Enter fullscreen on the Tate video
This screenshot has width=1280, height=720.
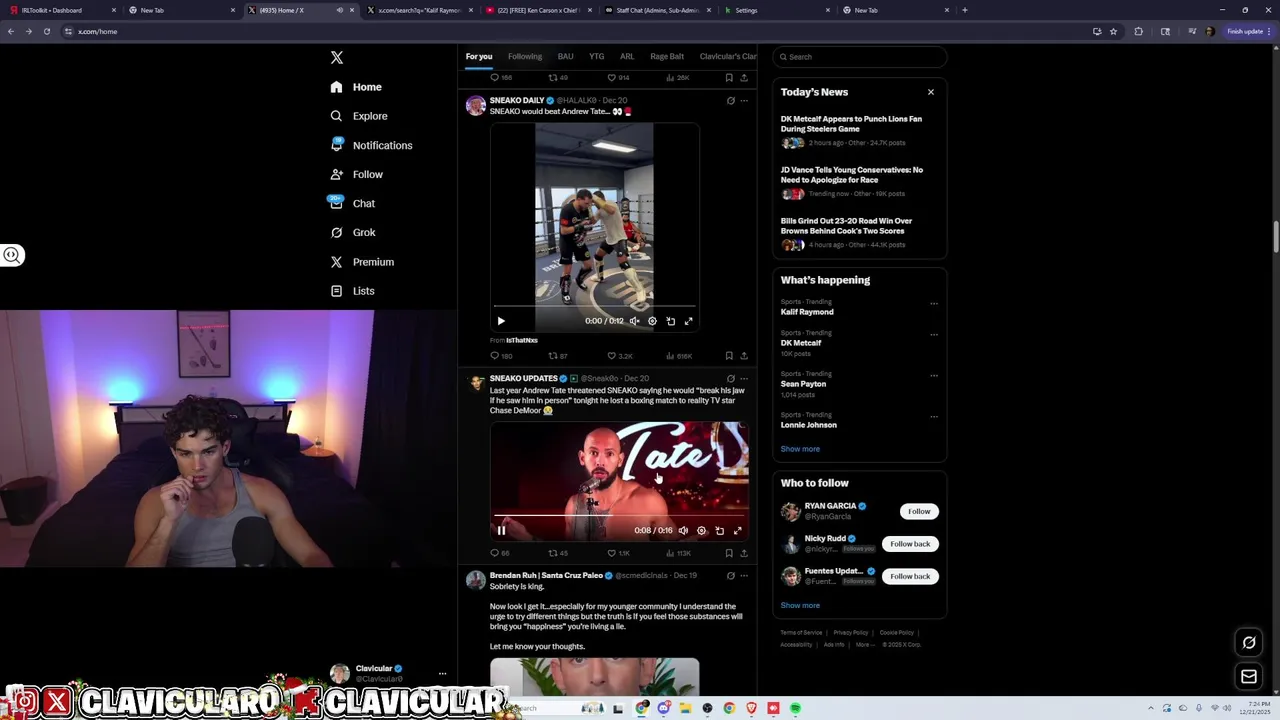coord(737,531)
